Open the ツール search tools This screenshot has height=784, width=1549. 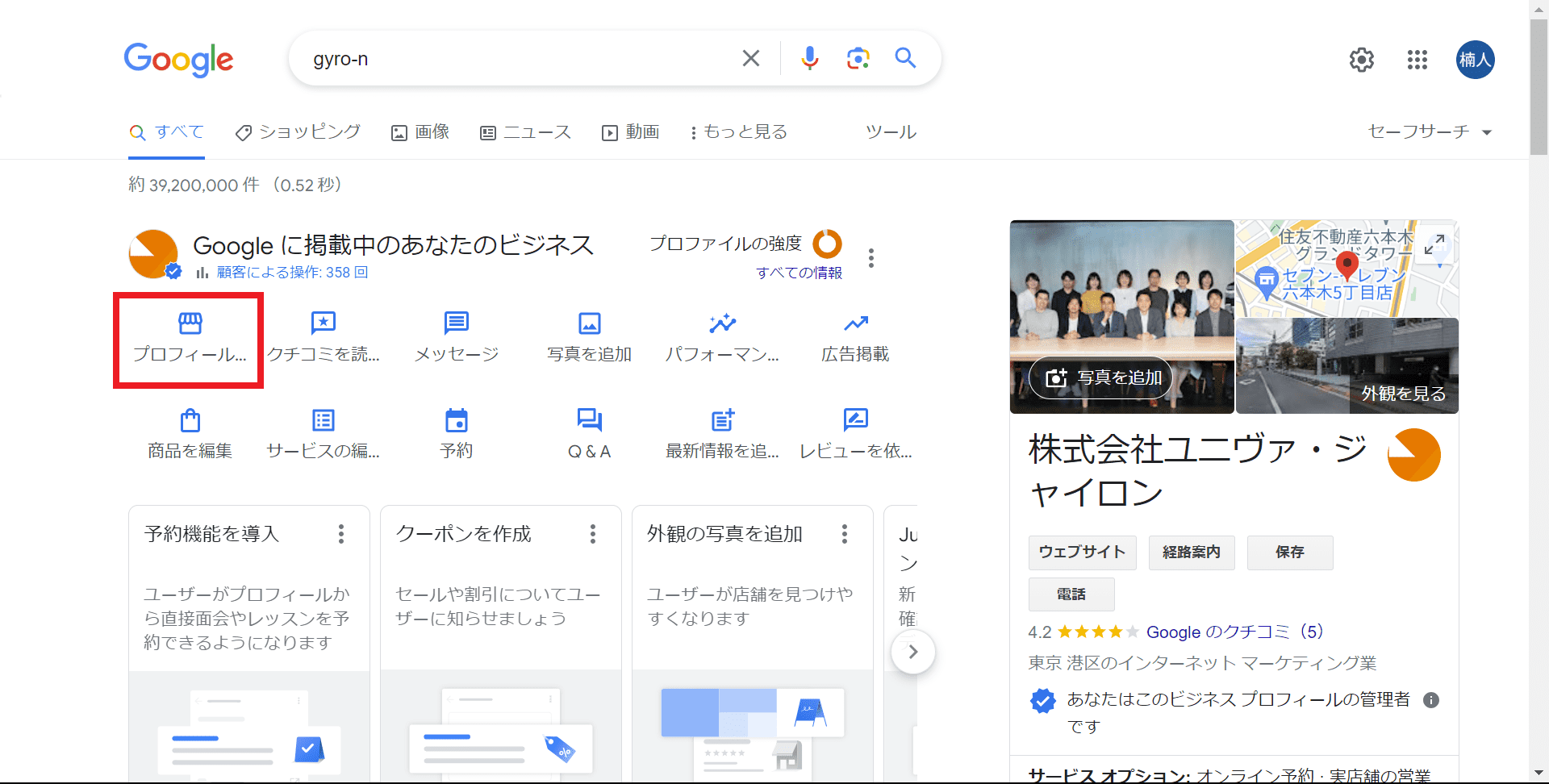[x=891, y=131]
